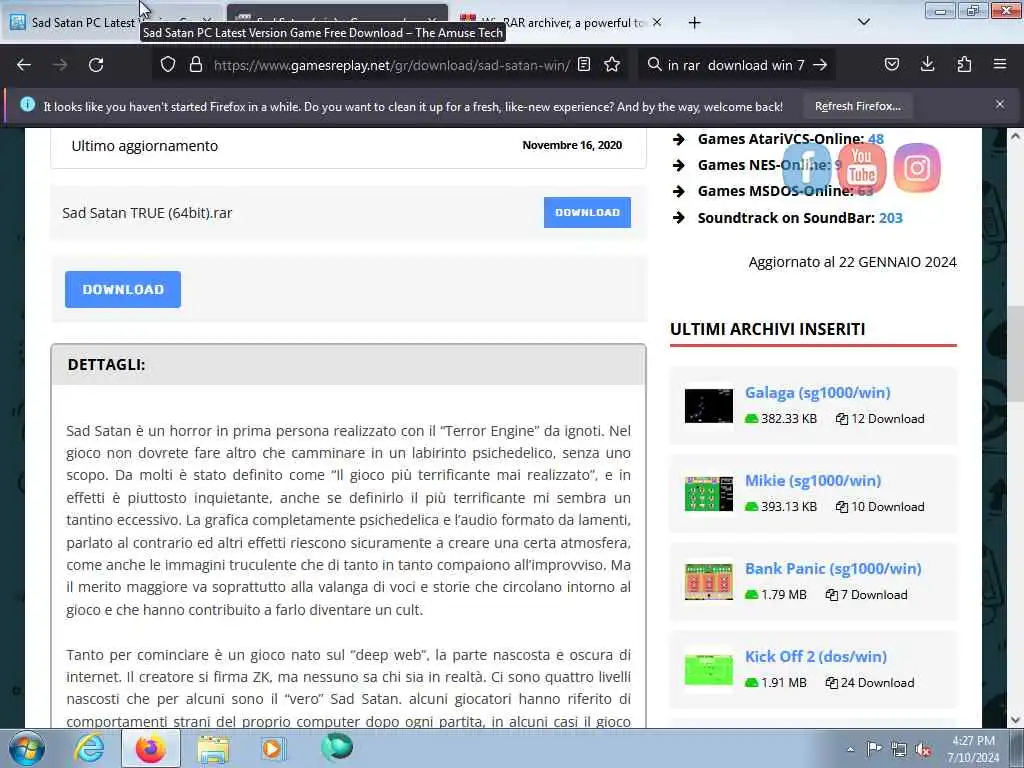Screen dimensions: 1024x768
Task: Click Action Center flag tray icon
Action: tap(874, 748)
